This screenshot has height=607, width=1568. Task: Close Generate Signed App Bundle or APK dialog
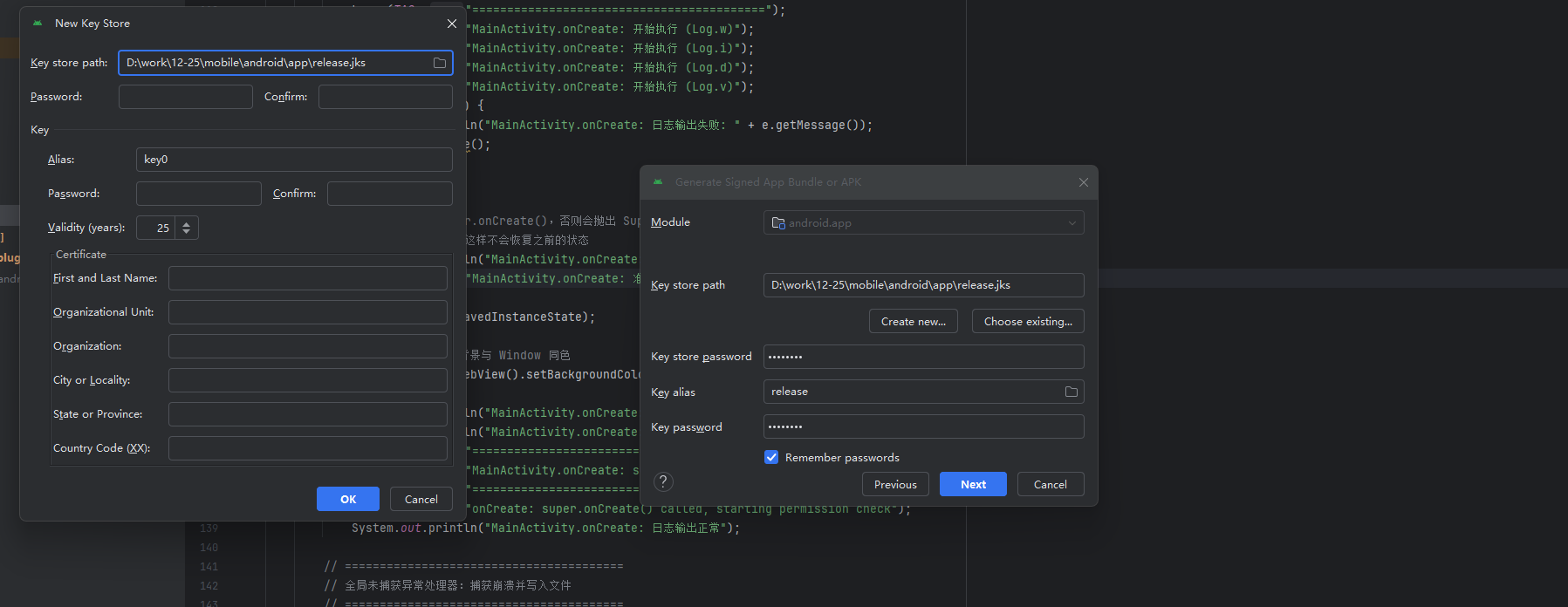click(x=1084, y=182)
